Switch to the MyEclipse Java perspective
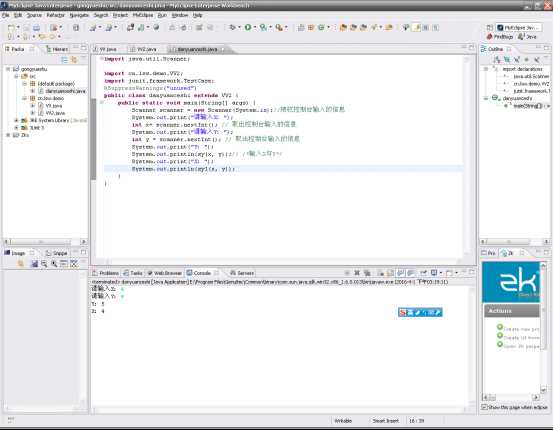Viewport: 553px width, 430px height. pos(518,28)
